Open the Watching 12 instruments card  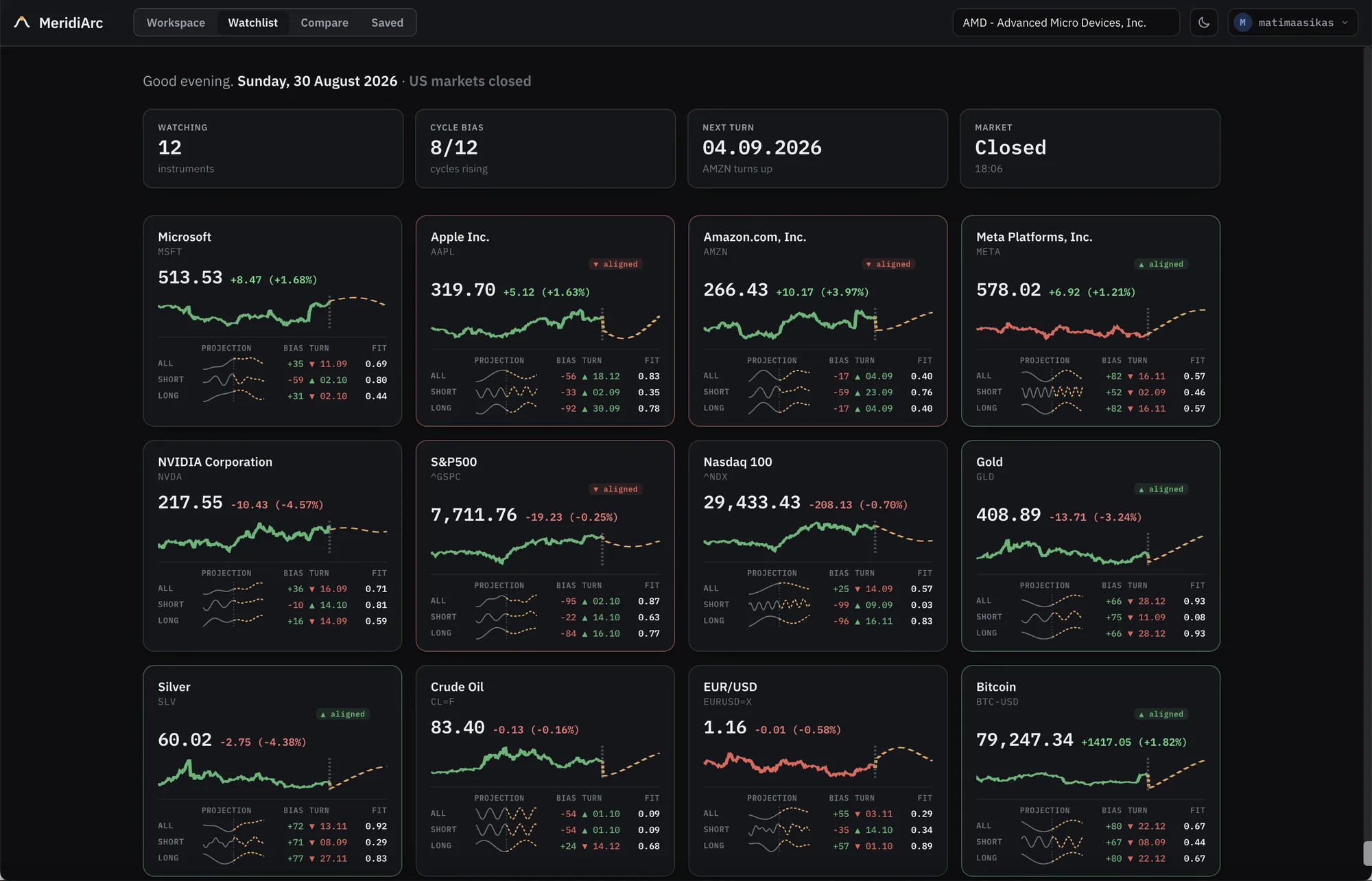coord(273,148)
